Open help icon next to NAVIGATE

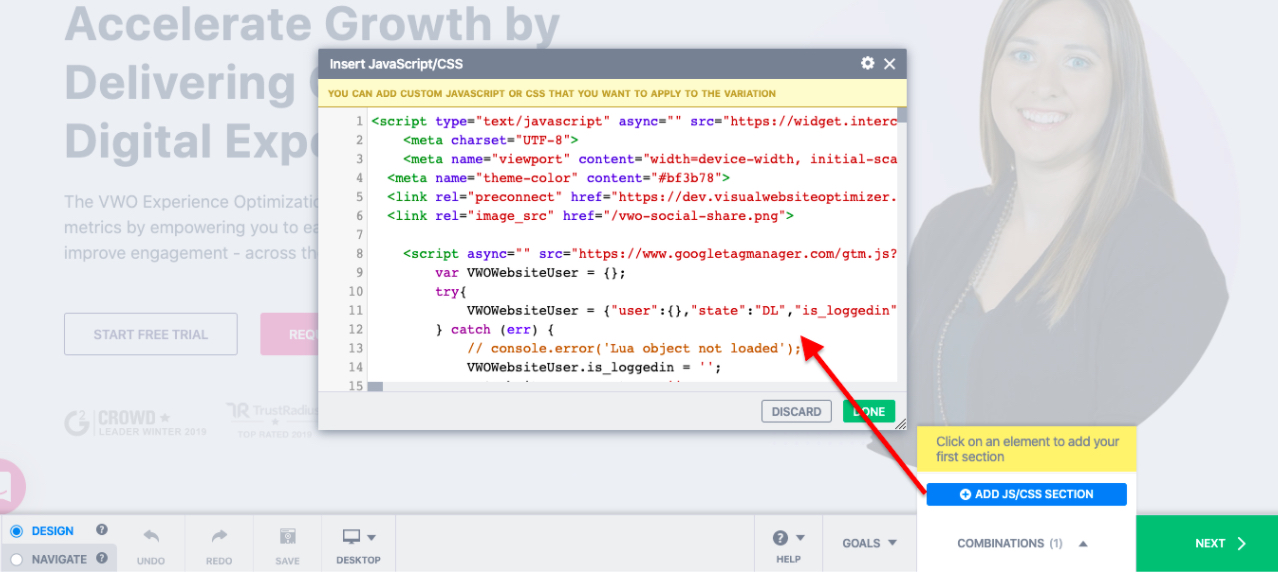pos(101,558)
